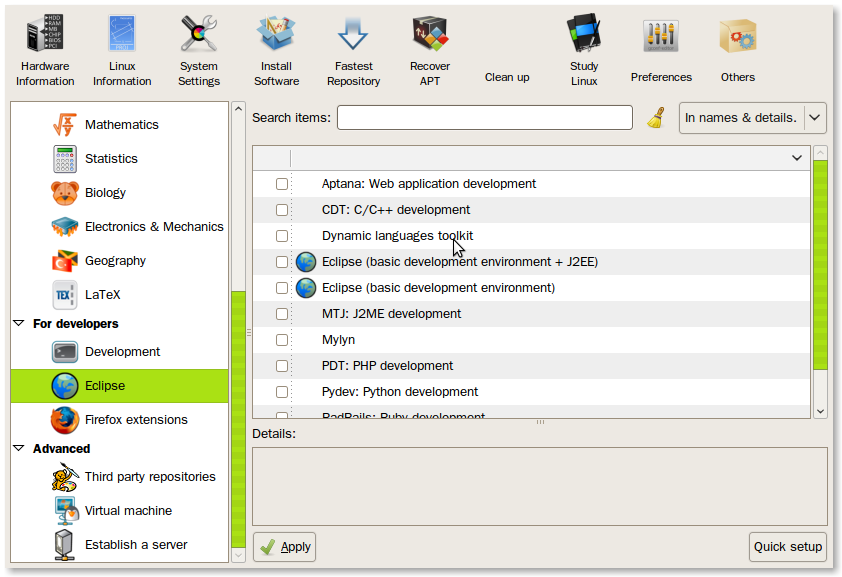Image resolution: width=842 pixels, height=577 pixels.
Task: Select the Development category label
Action: click(122, 352)
